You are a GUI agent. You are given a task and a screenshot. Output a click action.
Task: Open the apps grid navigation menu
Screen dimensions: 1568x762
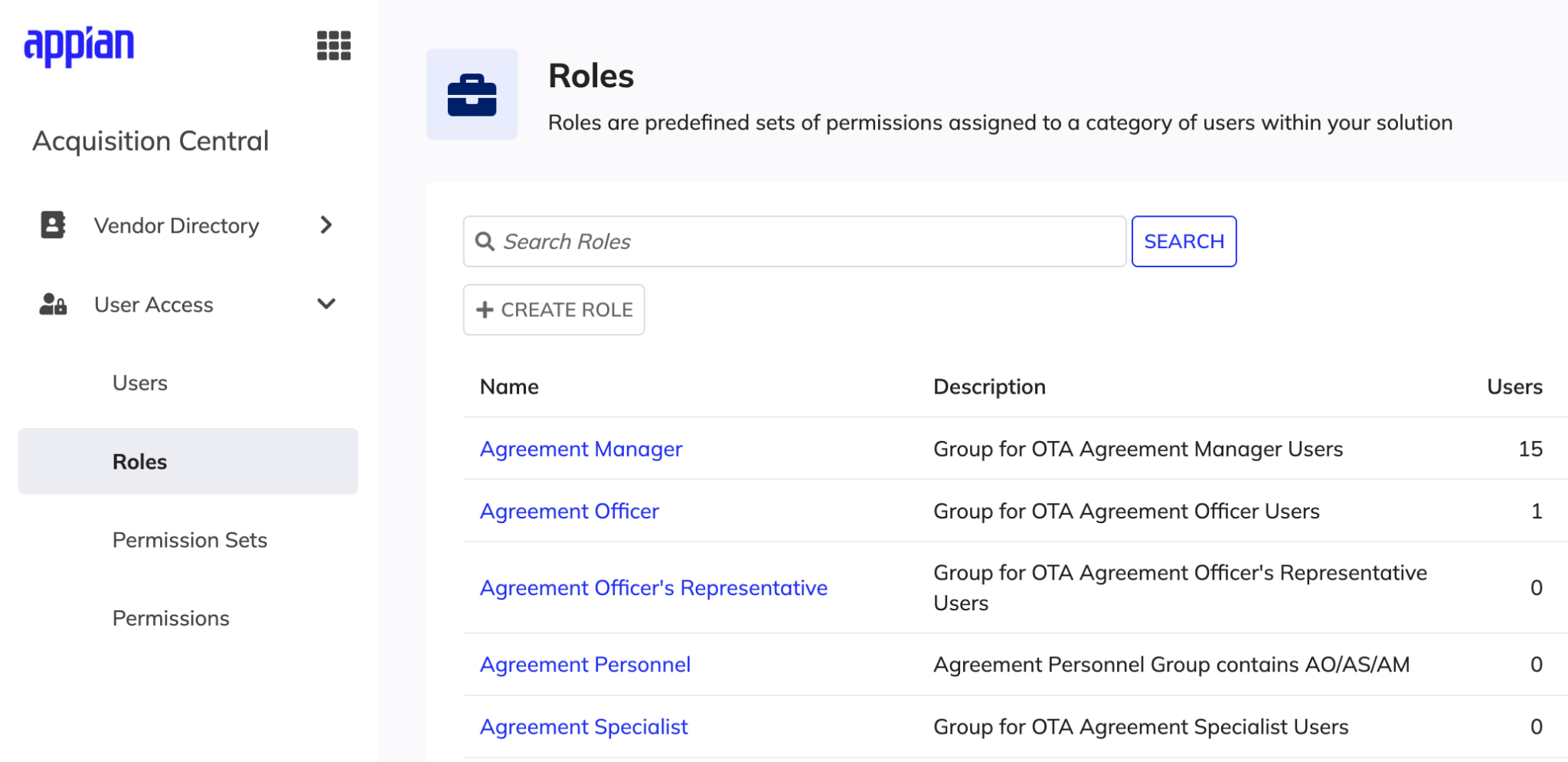pos(334,46)
